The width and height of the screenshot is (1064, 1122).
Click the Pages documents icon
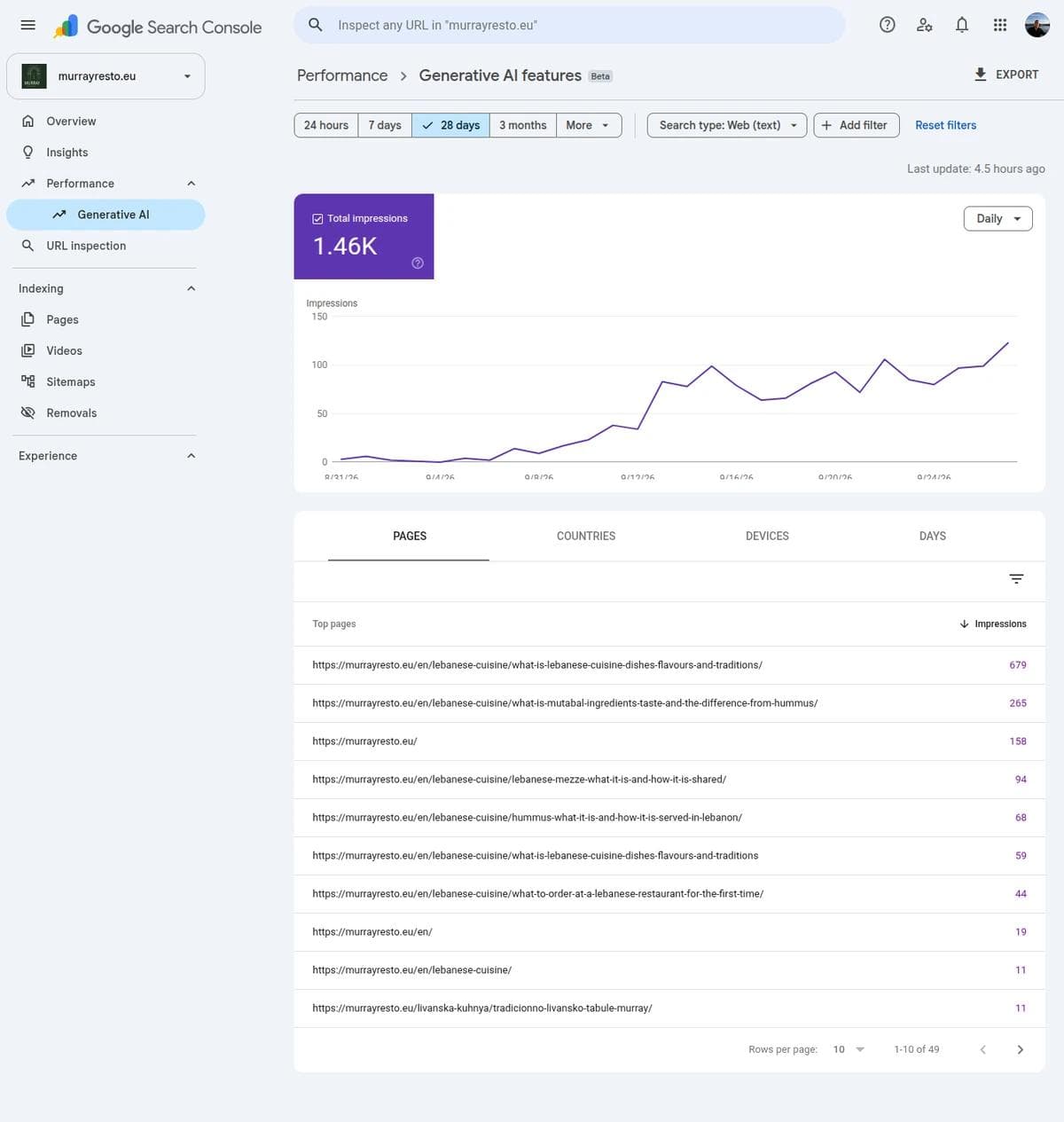[28, 319]
